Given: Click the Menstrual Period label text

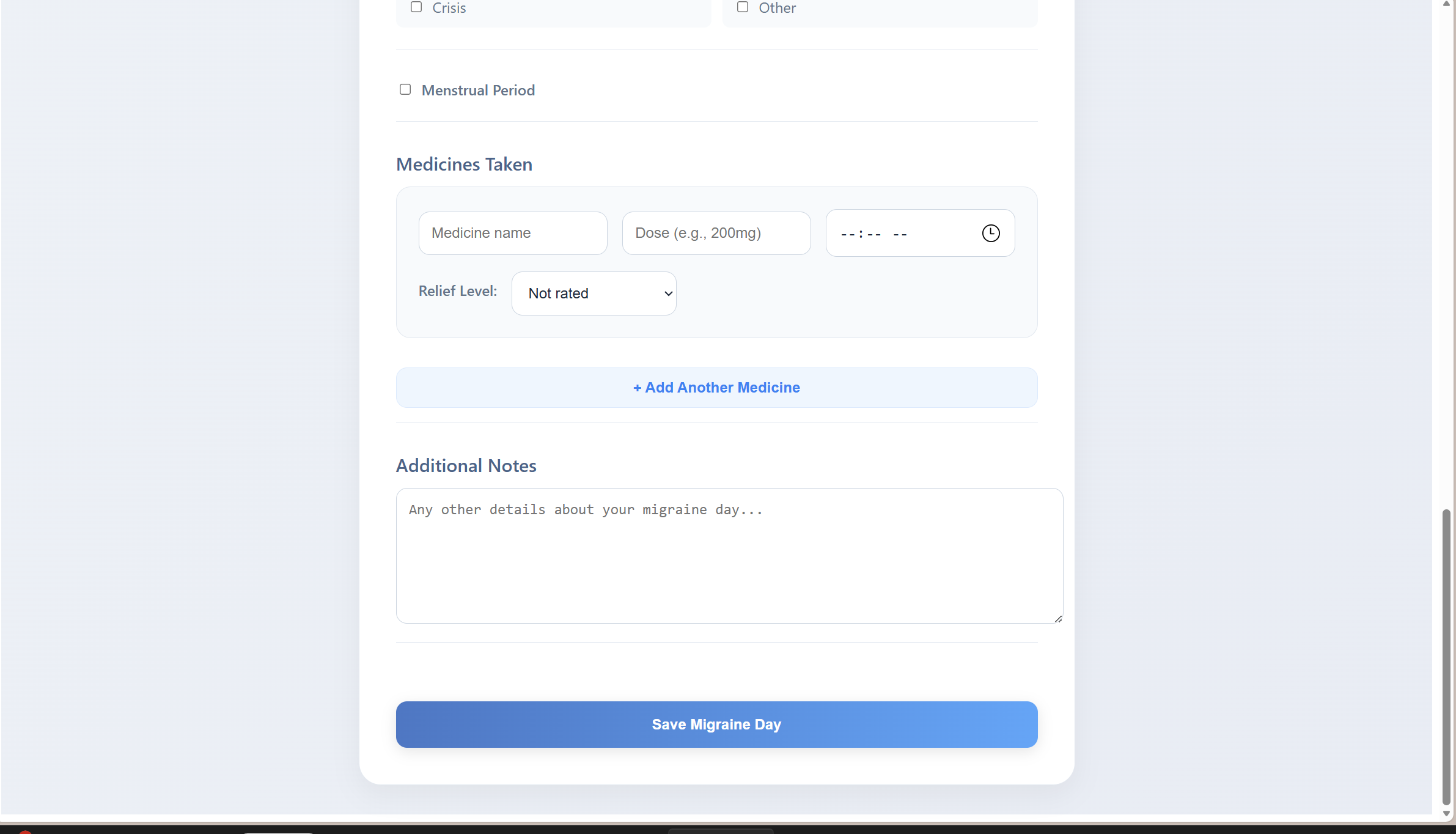Looking at the screenshot, I should click(x=478, y=90).
